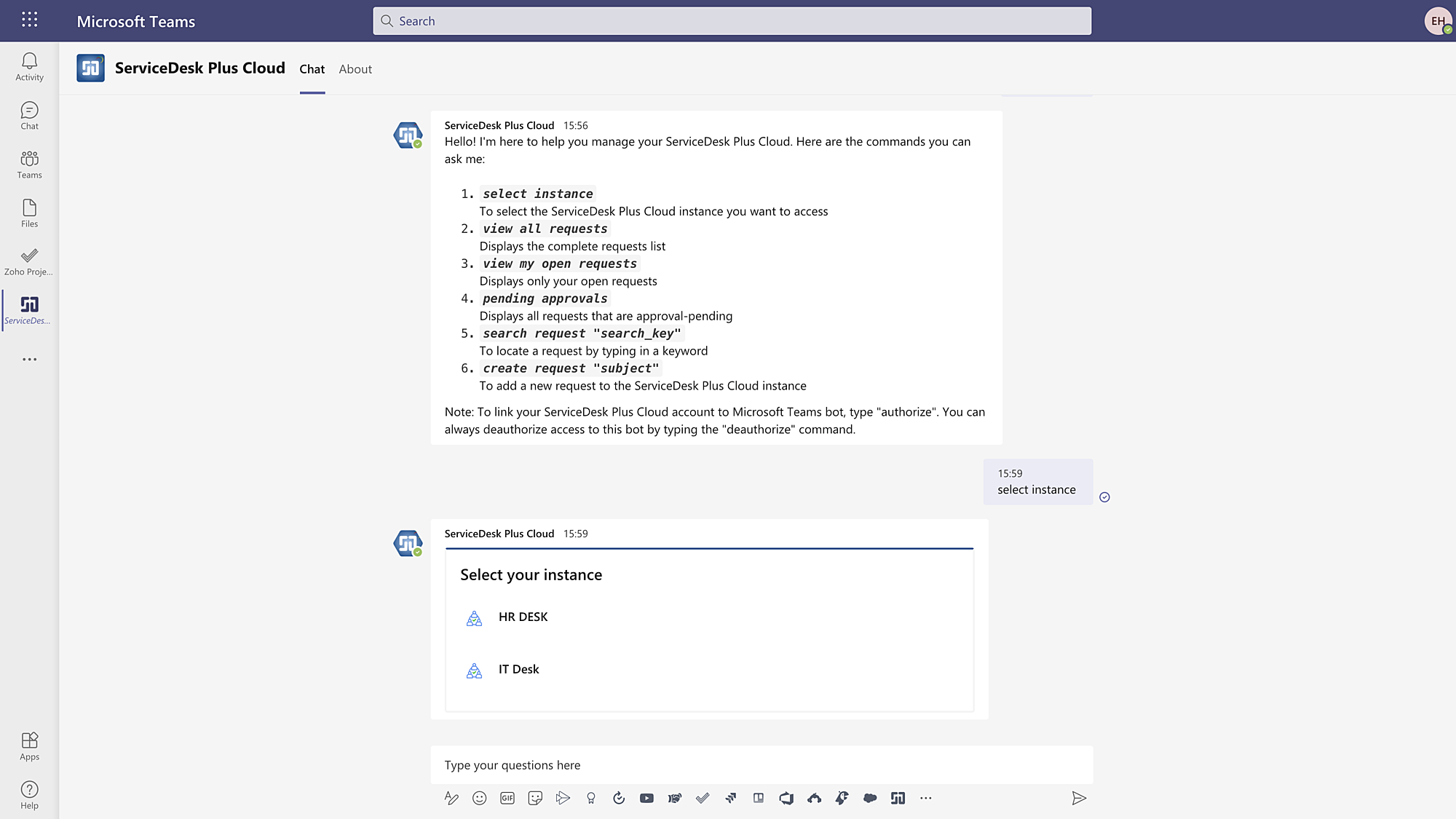Image resolution: width=1456 pixels, height=819 pixels.
Task: Send the message
Action: 1079,798
